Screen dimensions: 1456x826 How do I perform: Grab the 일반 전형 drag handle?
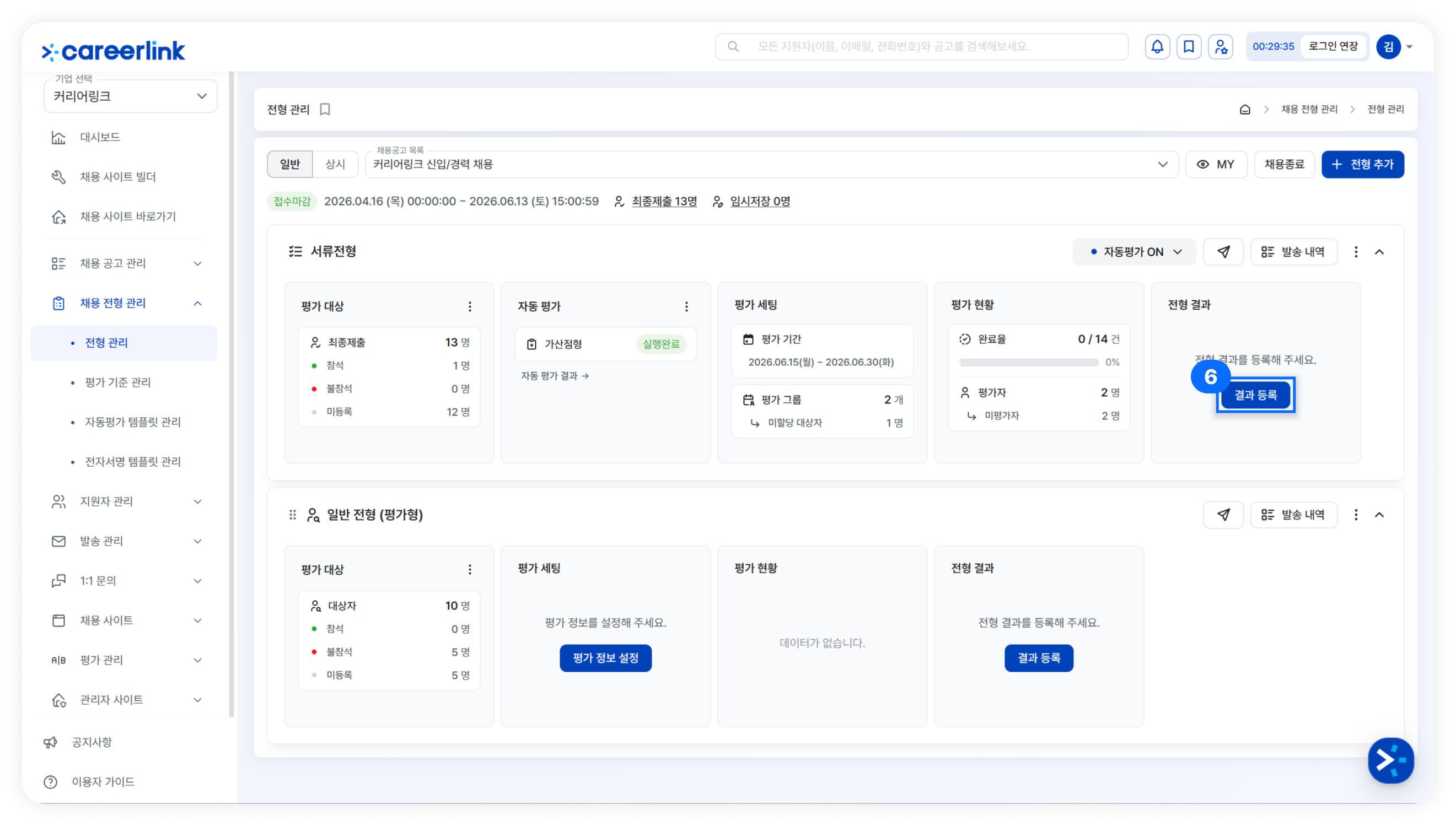[x=293, y=515]
